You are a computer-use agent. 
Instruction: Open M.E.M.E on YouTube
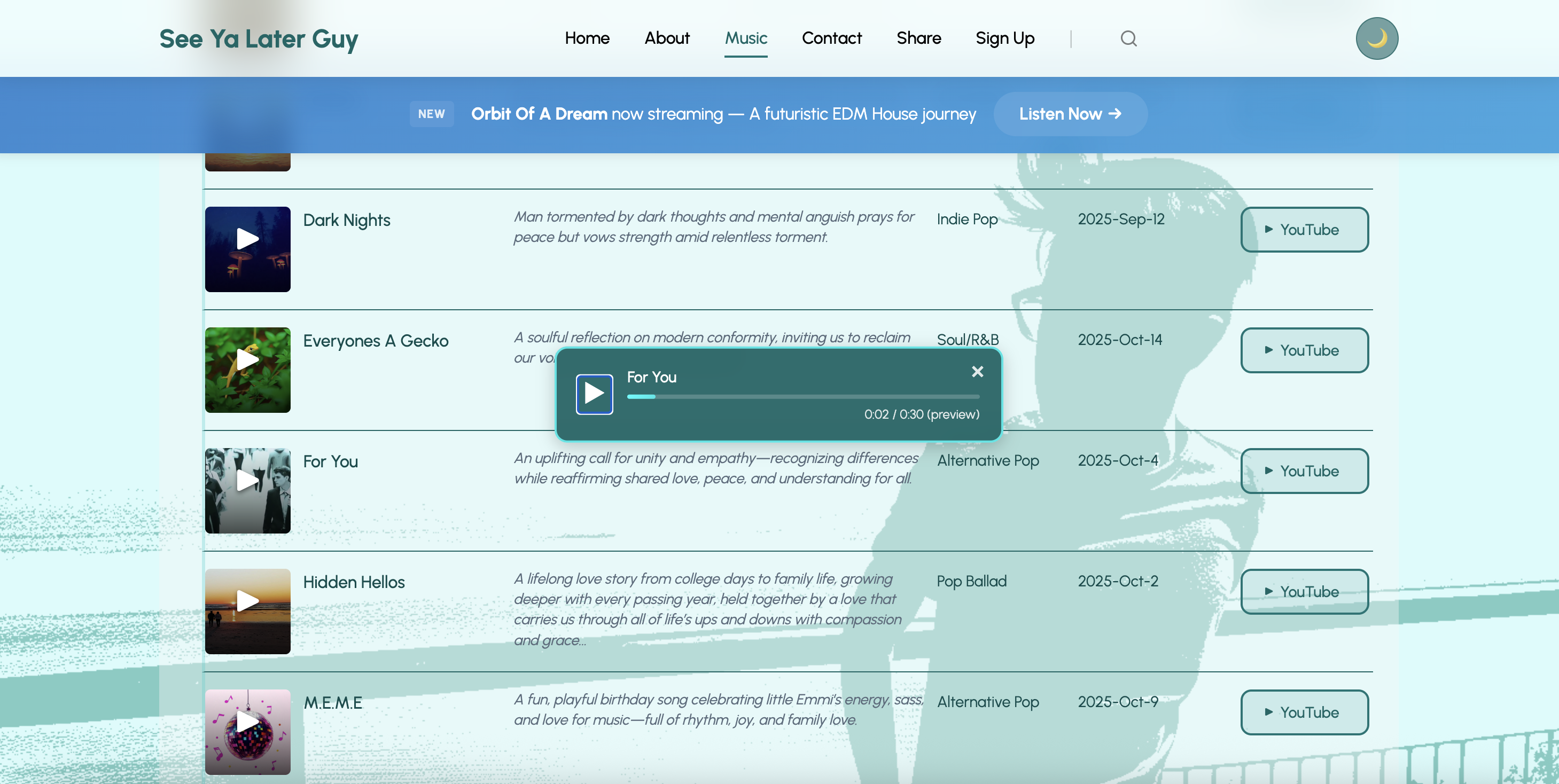(1304, 712)
